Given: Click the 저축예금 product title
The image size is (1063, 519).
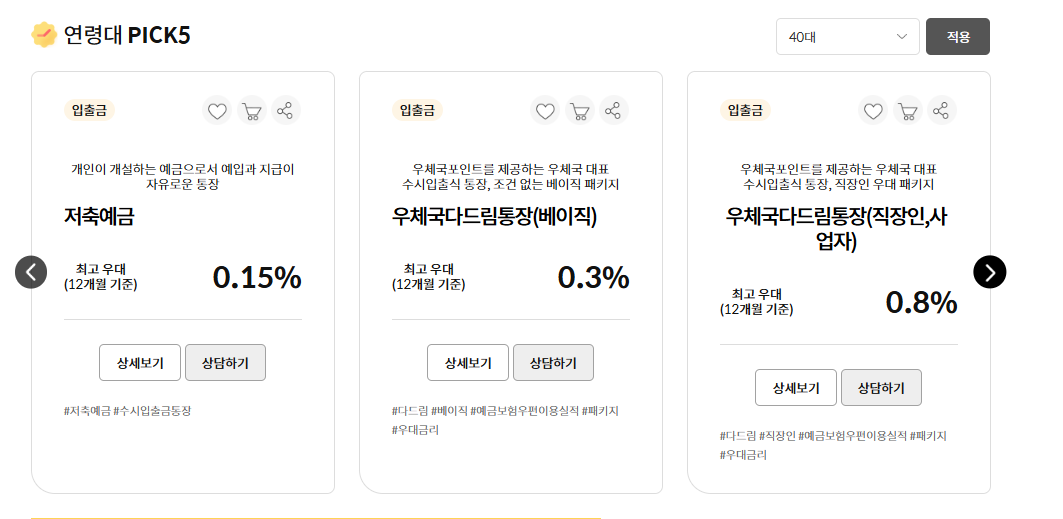Looking at the screenshot, I should tap(99, 217).
